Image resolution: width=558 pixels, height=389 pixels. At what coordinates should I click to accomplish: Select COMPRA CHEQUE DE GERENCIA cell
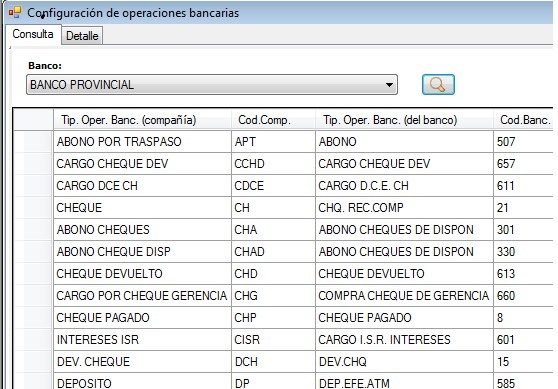[x=404, y=296]
